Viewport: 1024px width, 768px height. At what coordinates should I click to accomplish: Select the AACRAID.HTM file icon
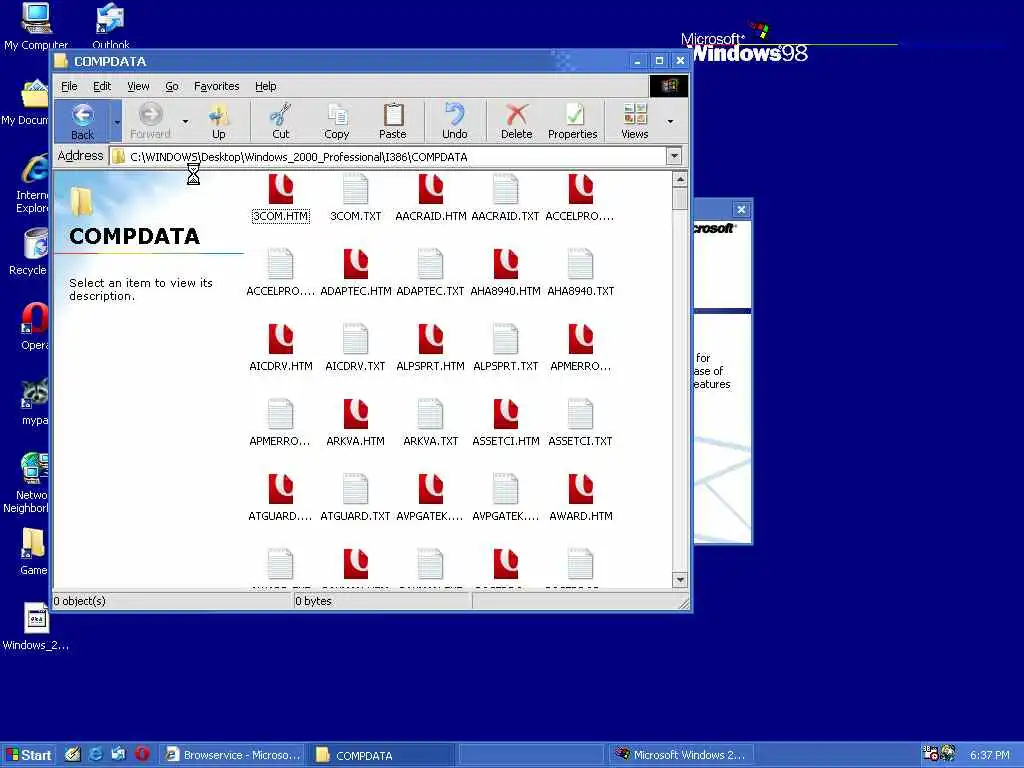click(431, 189)
